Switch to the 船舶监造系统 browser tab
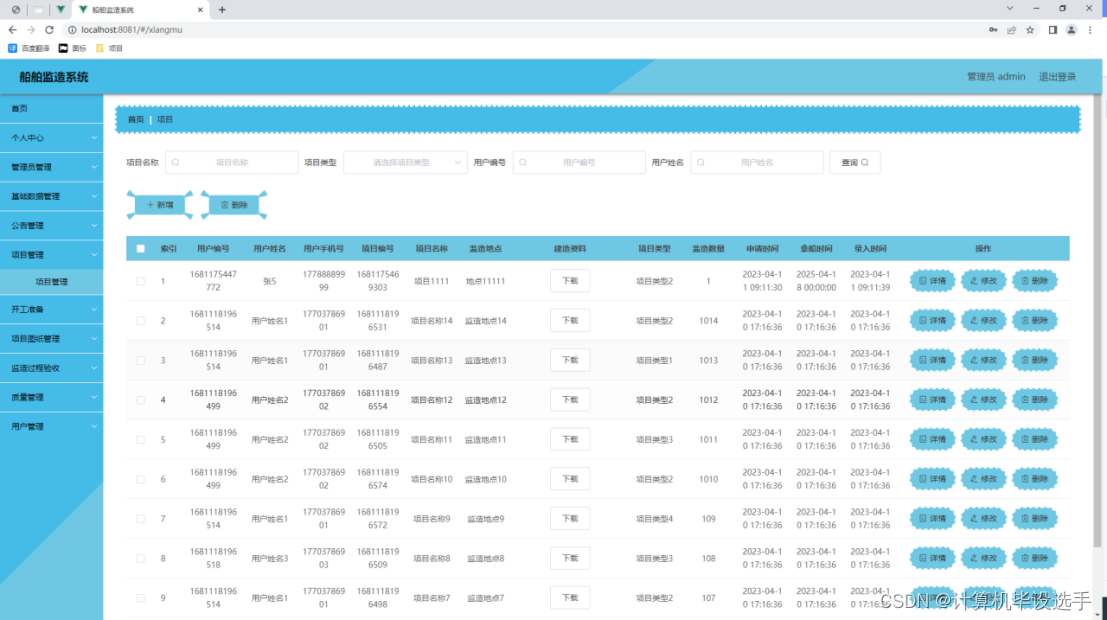 point(140,10)
